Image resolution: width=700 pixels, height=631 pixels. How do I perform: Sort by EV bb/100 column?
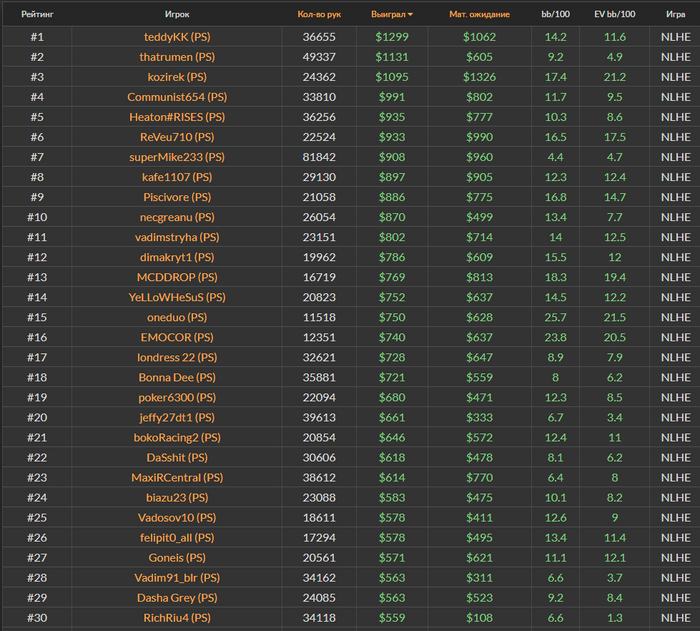pyautogui.click(x=615, y=15)
